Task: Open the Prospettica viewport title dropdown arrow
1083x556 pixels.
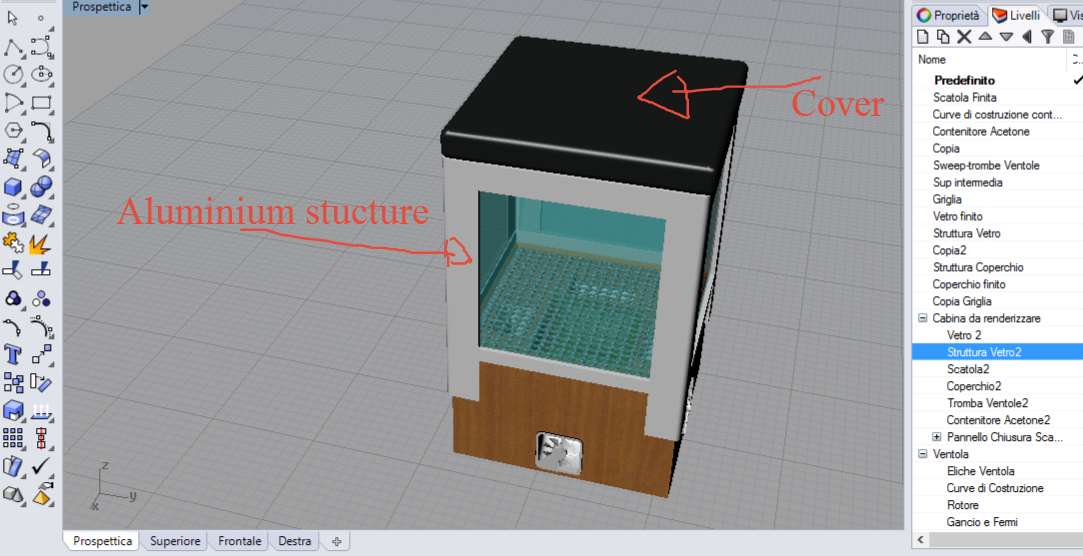Action: coord(144,7)
